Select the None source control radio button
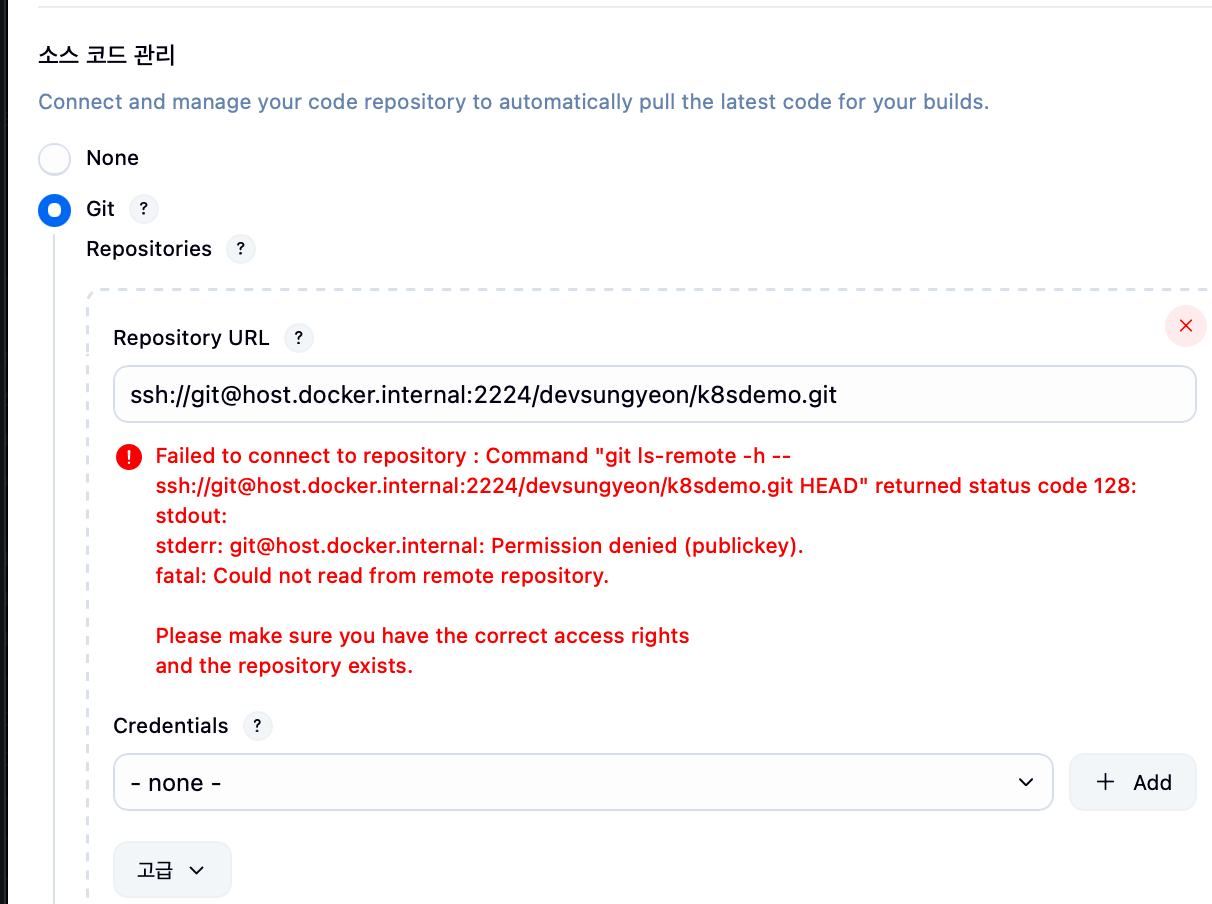The width and height of the screenshot is (1212, 904). pos(54,159)
